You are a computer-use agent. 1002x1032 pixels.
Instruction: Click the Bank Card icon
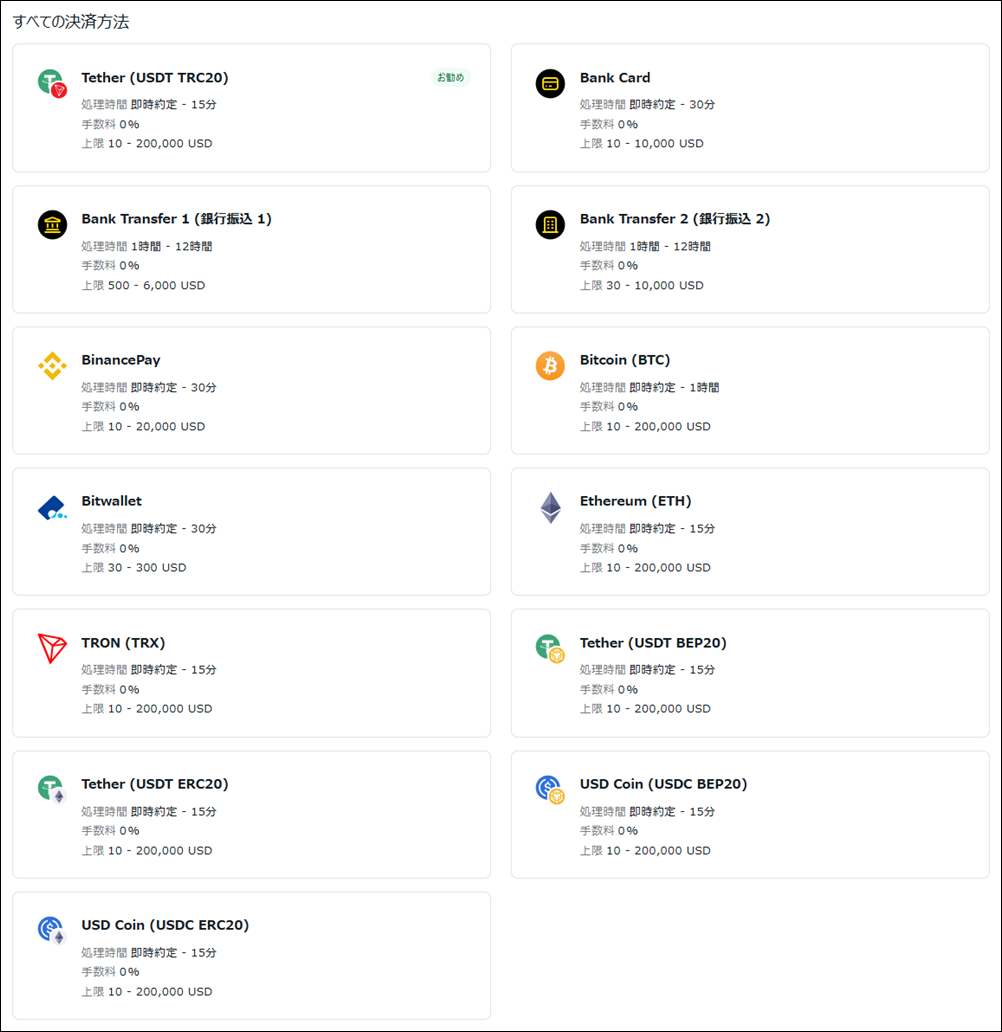click(550, 84)
